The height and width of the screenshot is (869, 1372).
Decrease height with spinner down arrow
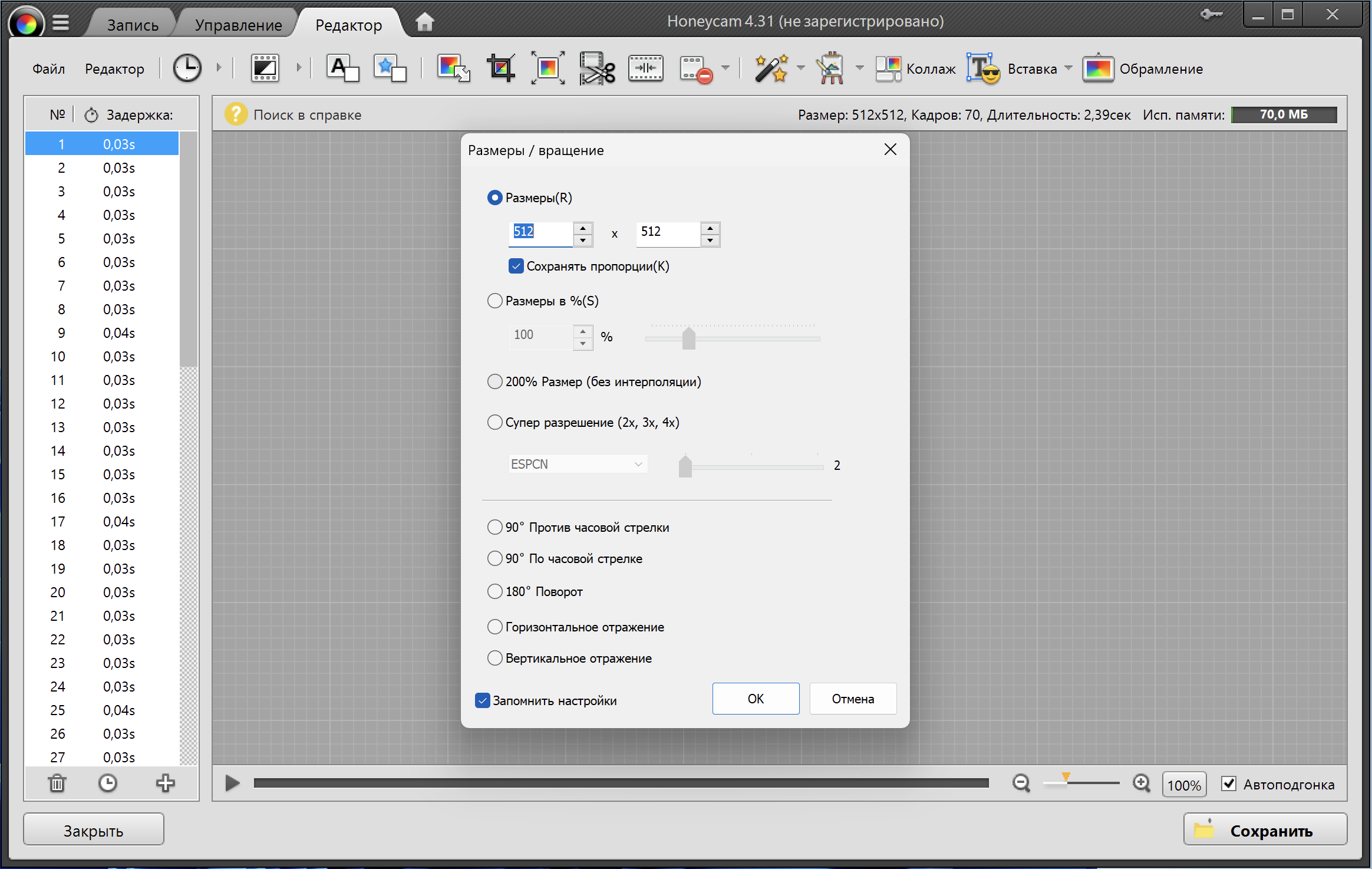coord(710,240)
